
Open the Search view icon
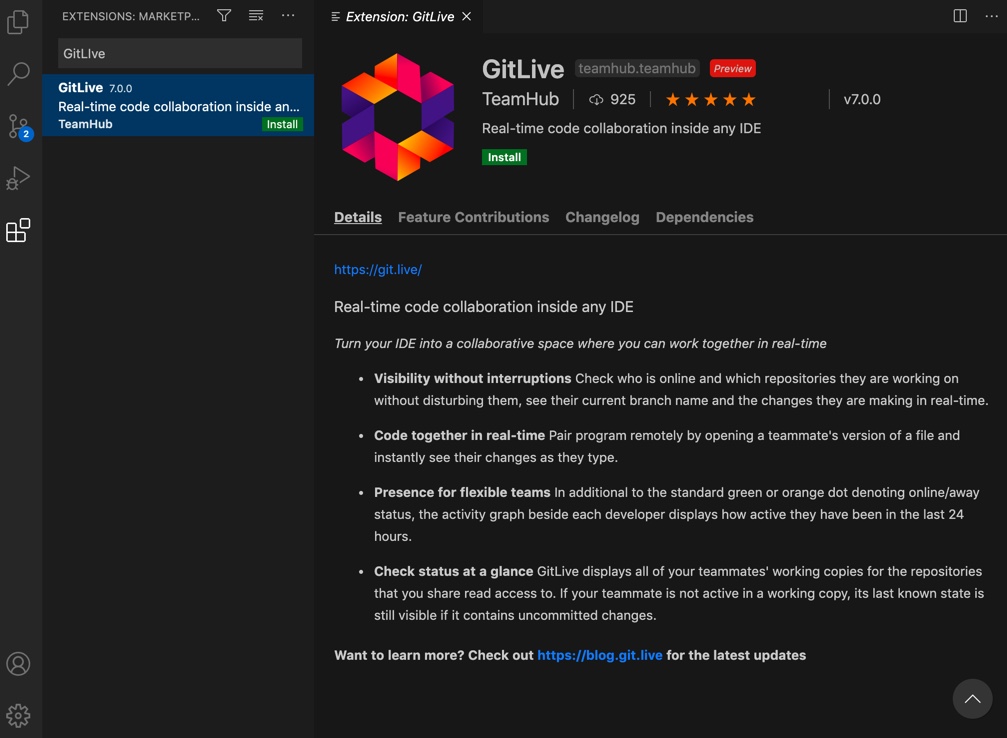tap(18, 74)
